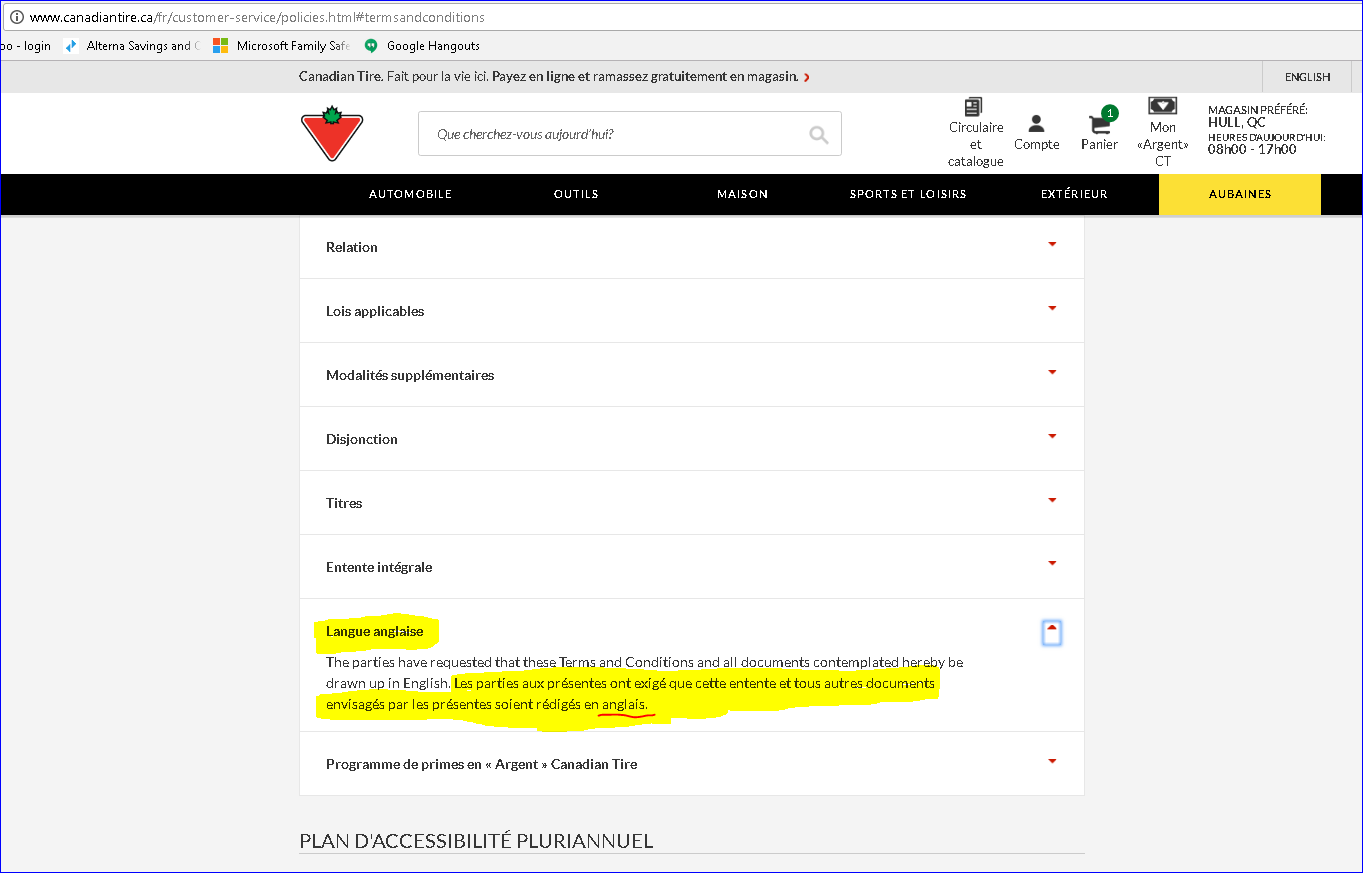
Task: Click the Hull, QC preferred store link
Action: (x=1236, y=123)
